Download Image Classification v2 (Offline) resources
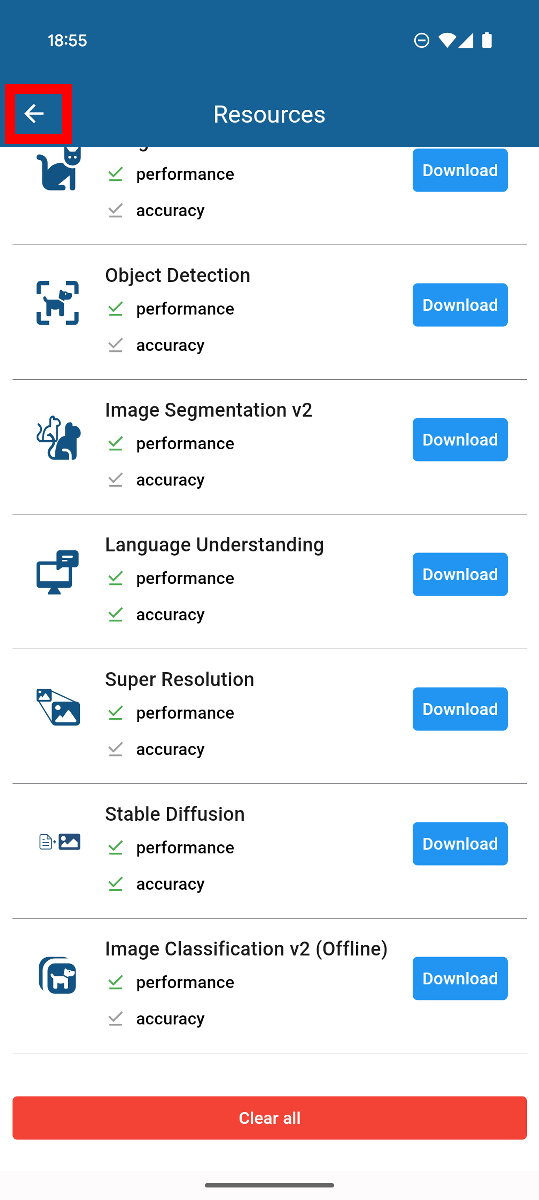 pos(460,978)
